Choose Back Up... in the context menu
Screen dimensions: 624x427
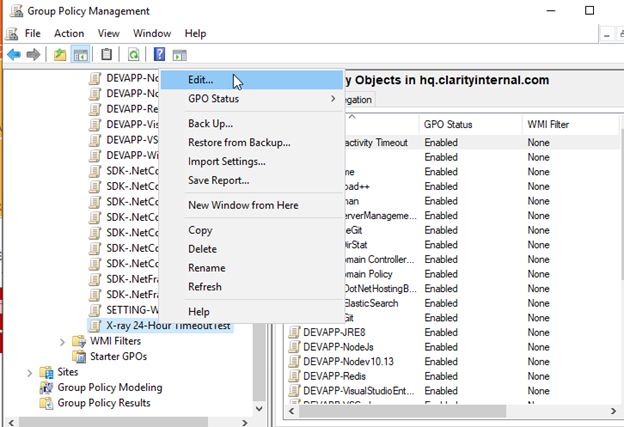[x=252, y=124]
